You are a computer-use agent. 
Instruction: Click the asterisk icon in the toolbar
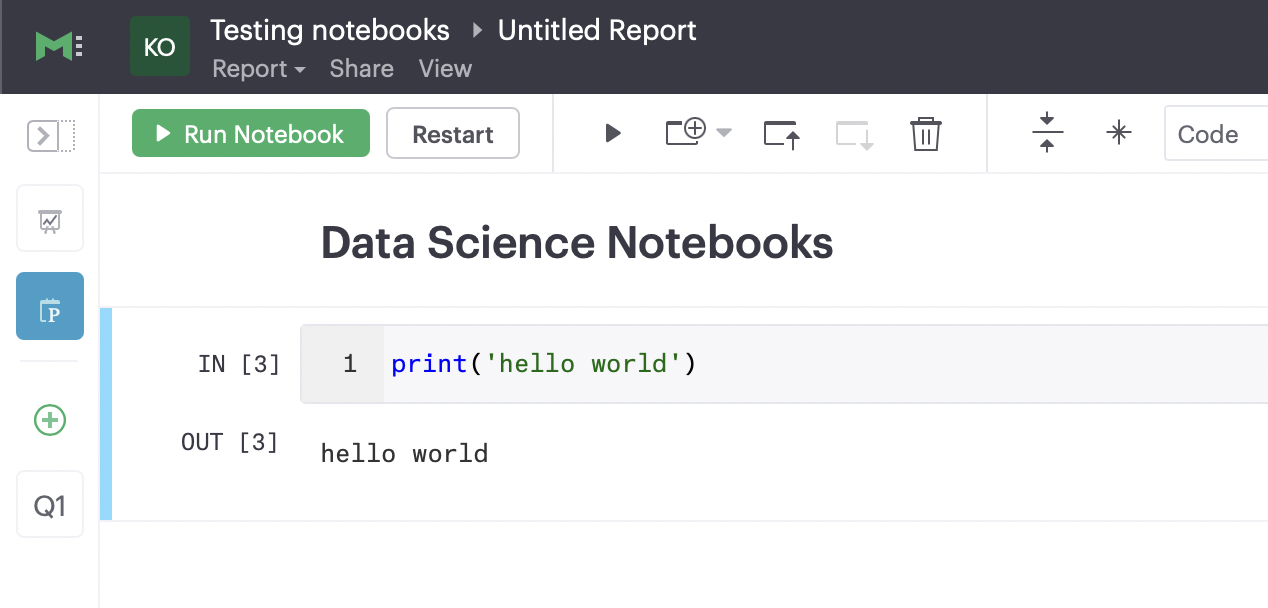point(1119,133)
